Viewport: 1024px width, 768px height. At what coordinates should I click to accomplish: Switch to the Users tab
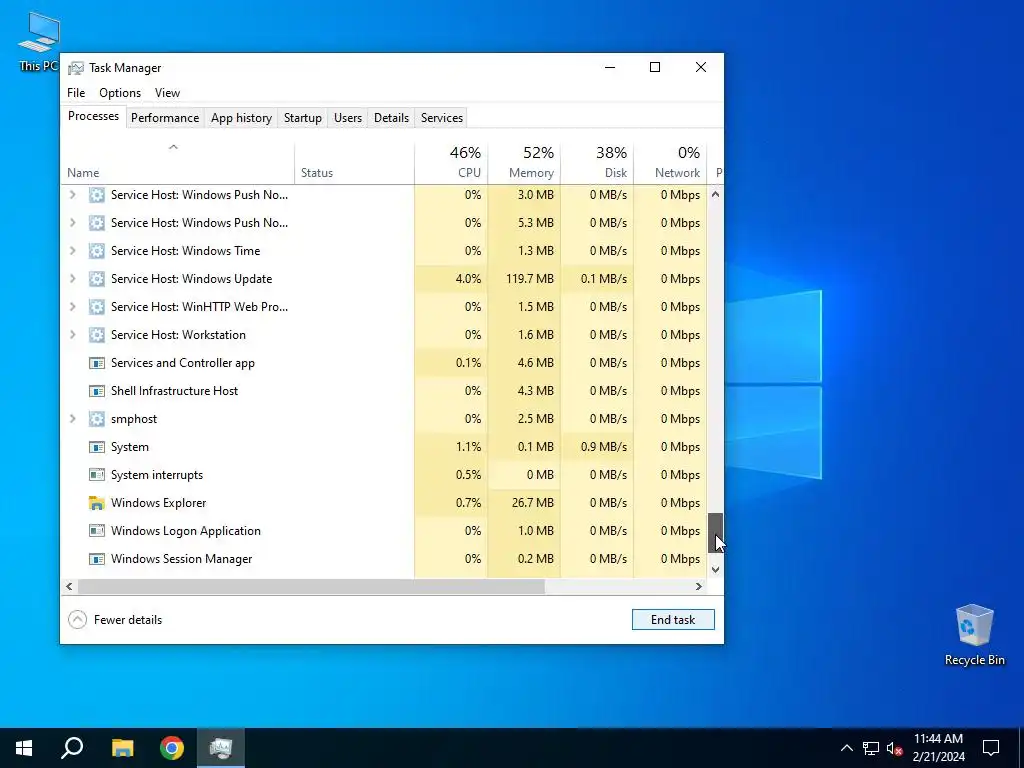click(347, 118)
